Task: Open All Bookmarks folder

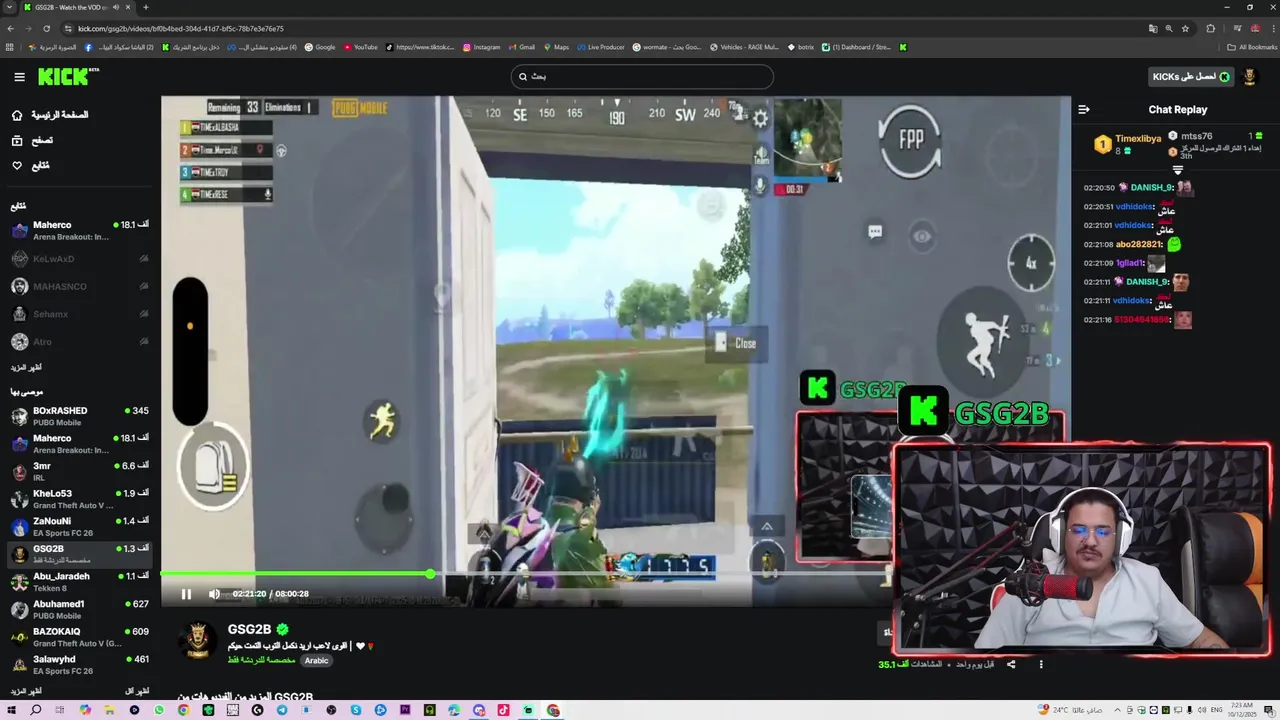Action: [x=1252, y=47]
